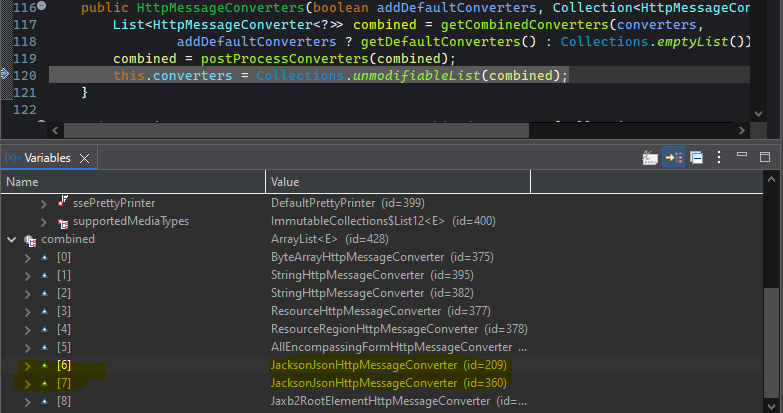Expand the ssePrettyPrinter field
The height and width of the screenshot is (413, 783).
(x=43, y=204)
